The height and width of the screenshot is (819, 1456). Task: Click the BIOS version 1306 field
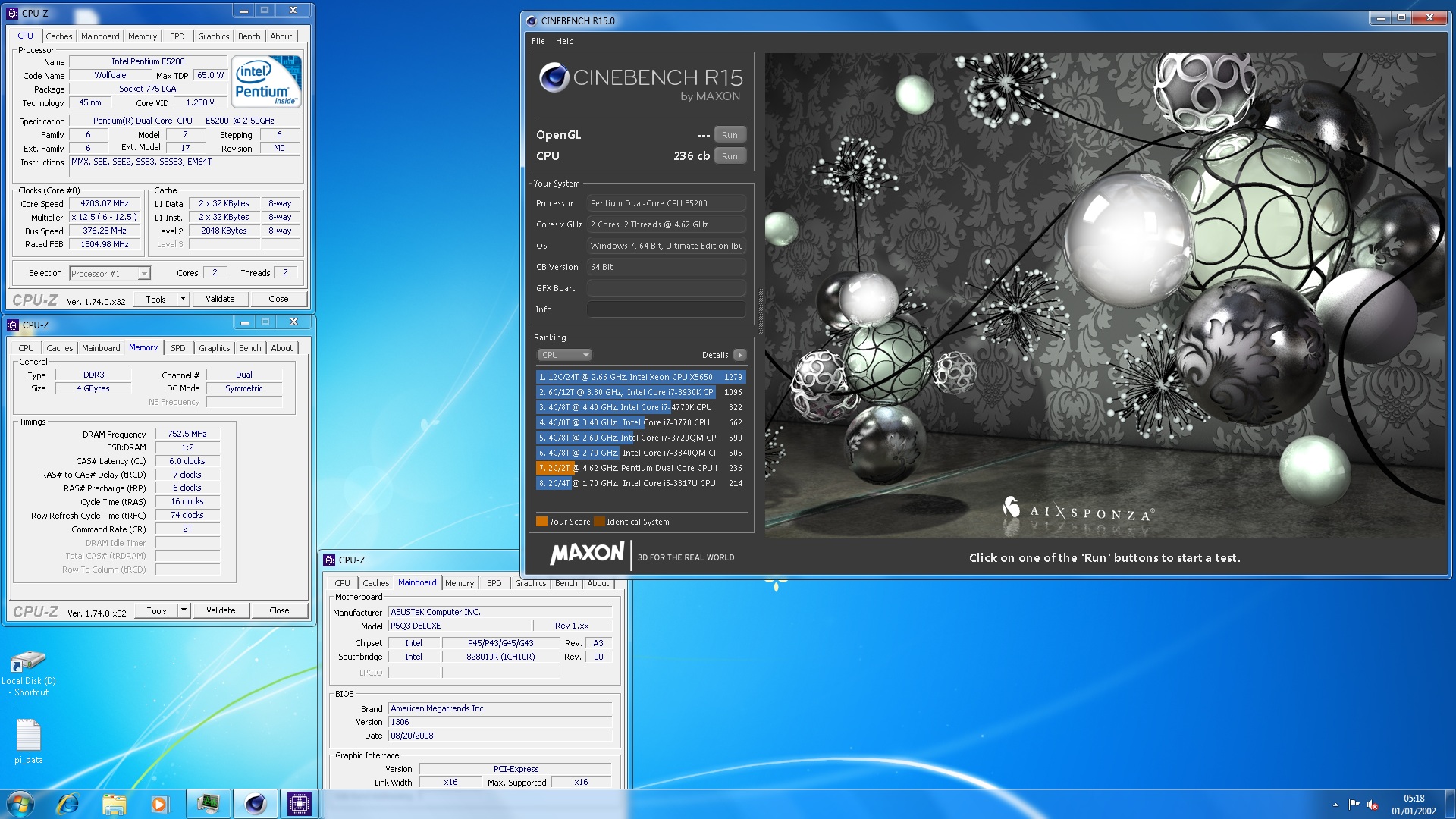pos(500,723)
